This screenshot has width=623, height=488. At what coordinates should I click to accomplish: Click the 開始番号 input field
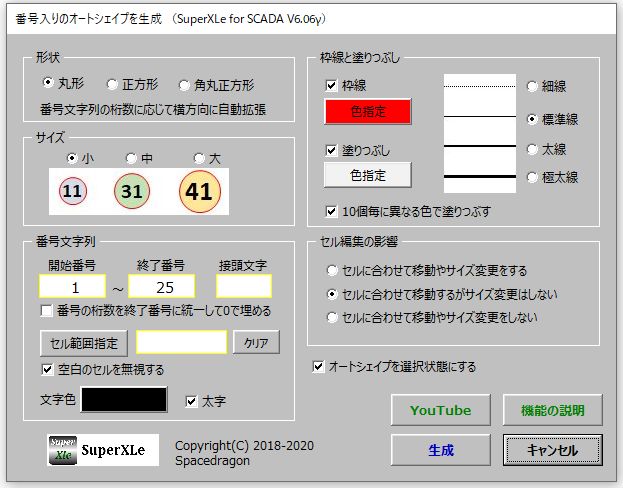[72, 286]
